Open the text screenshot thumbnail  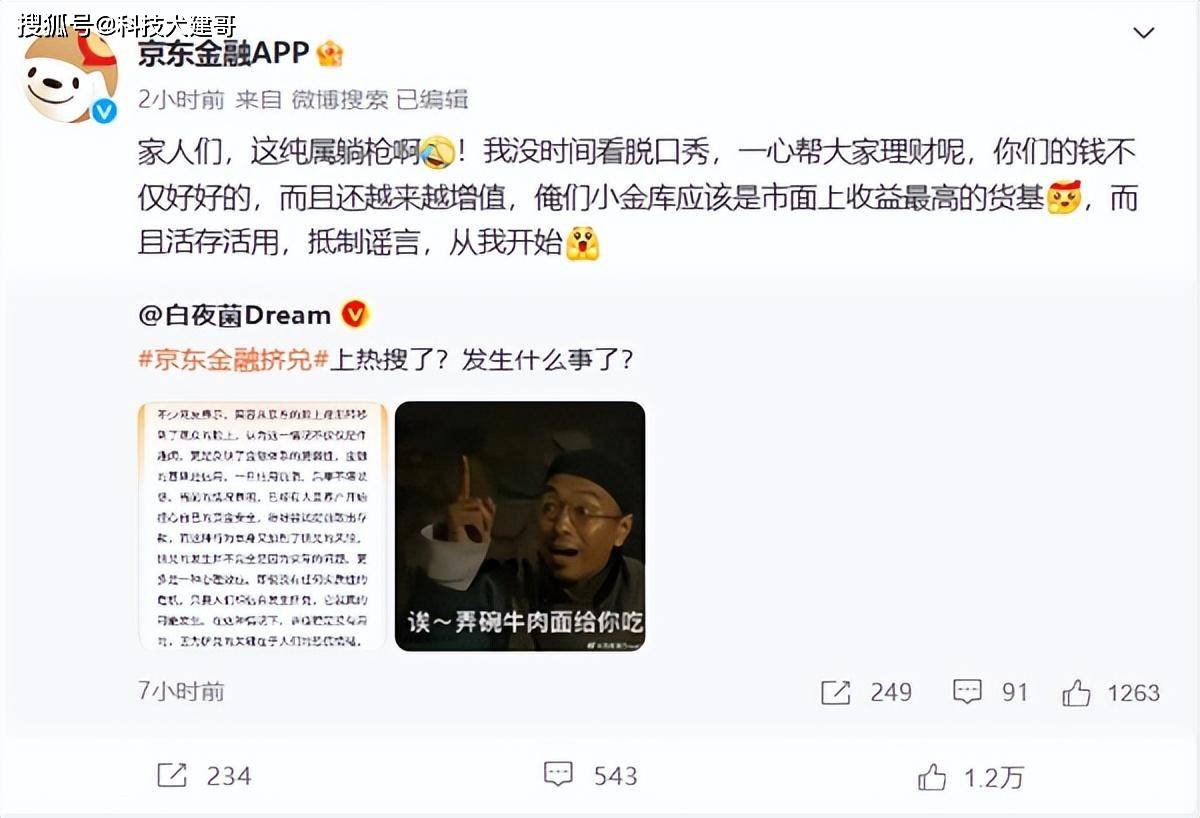pyautogui.click(x=262, y=526)
